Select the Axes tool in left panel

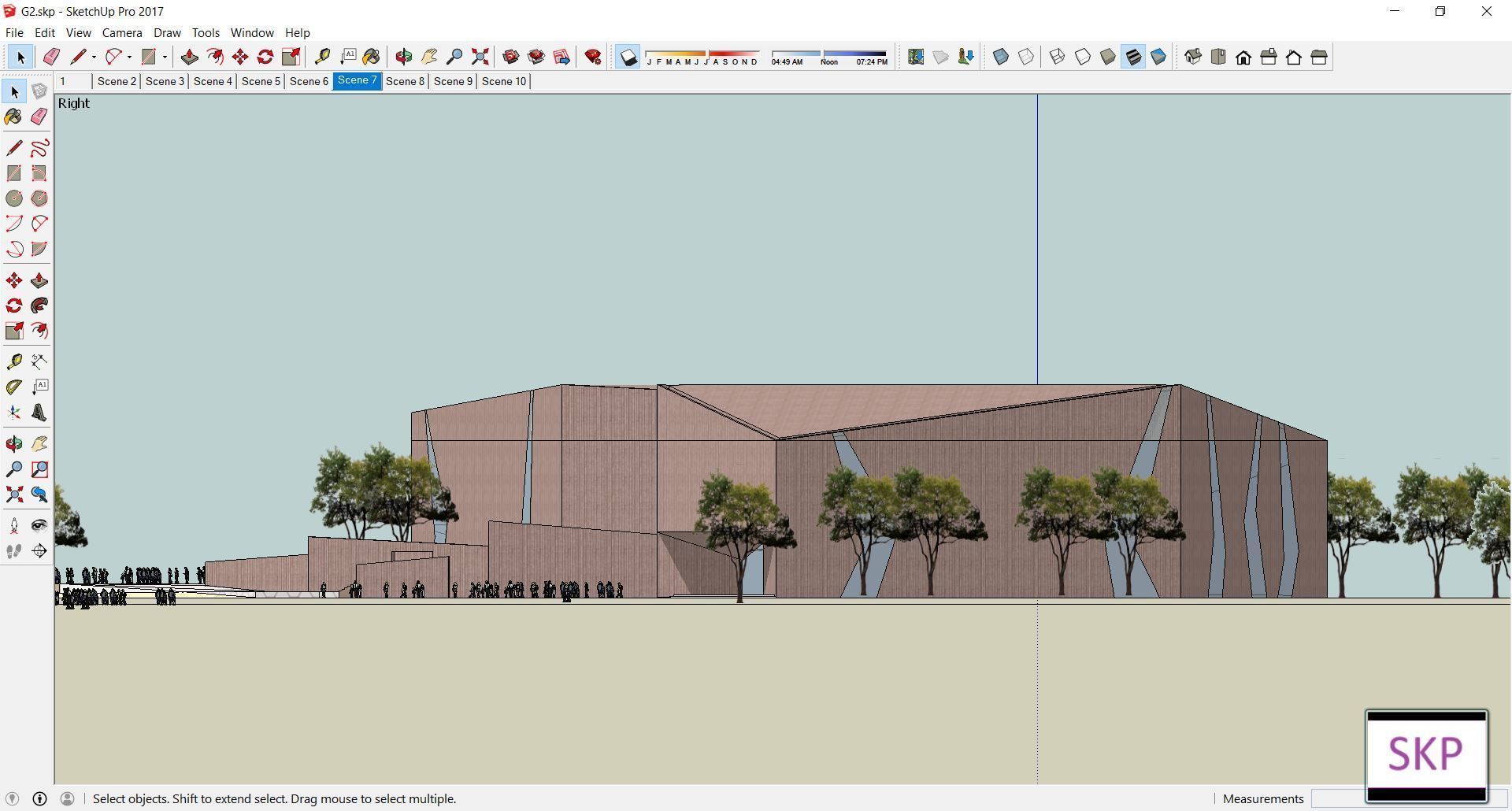coord(14,413)
